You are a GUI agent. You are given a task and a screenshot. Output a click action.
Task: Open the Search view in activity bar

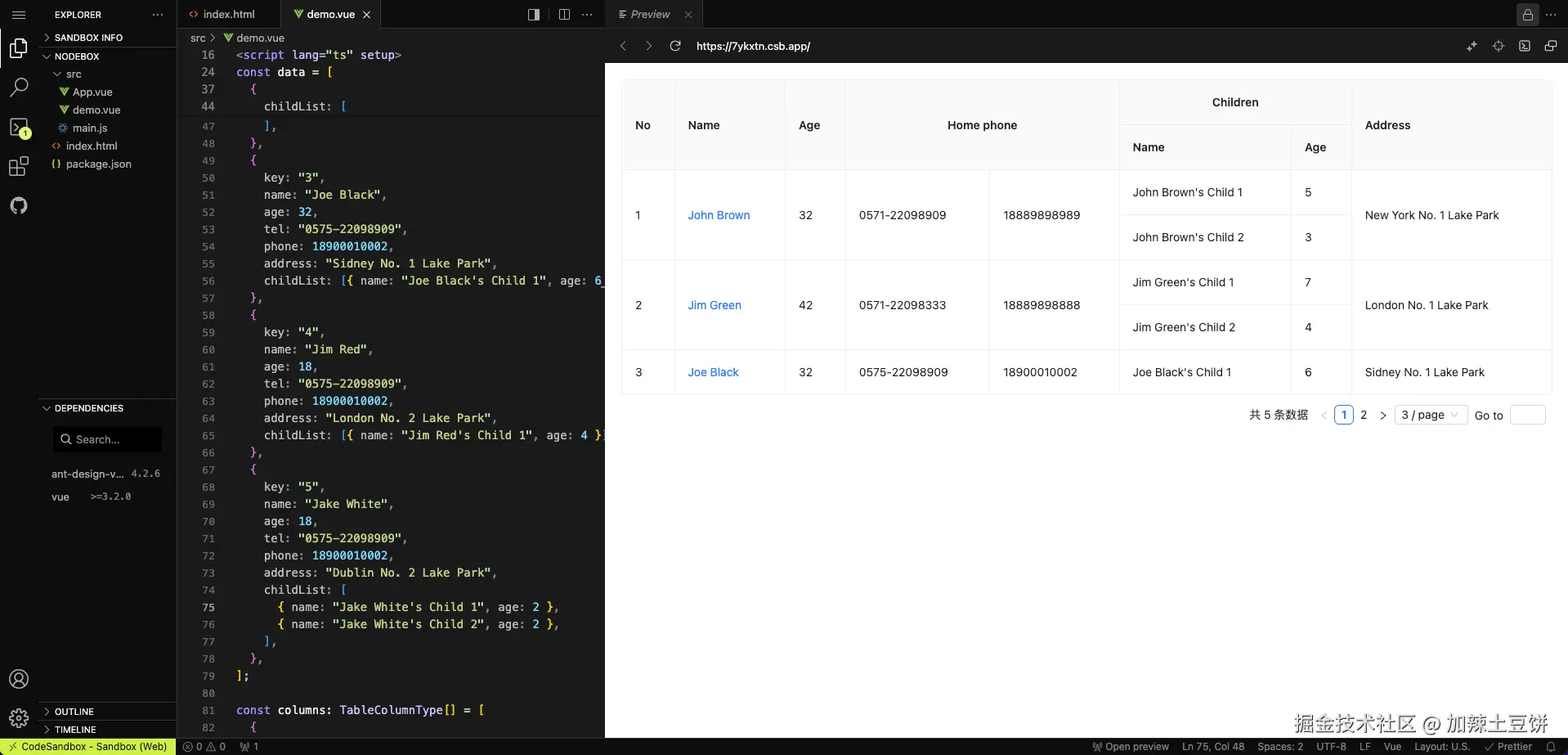[19, 88]
